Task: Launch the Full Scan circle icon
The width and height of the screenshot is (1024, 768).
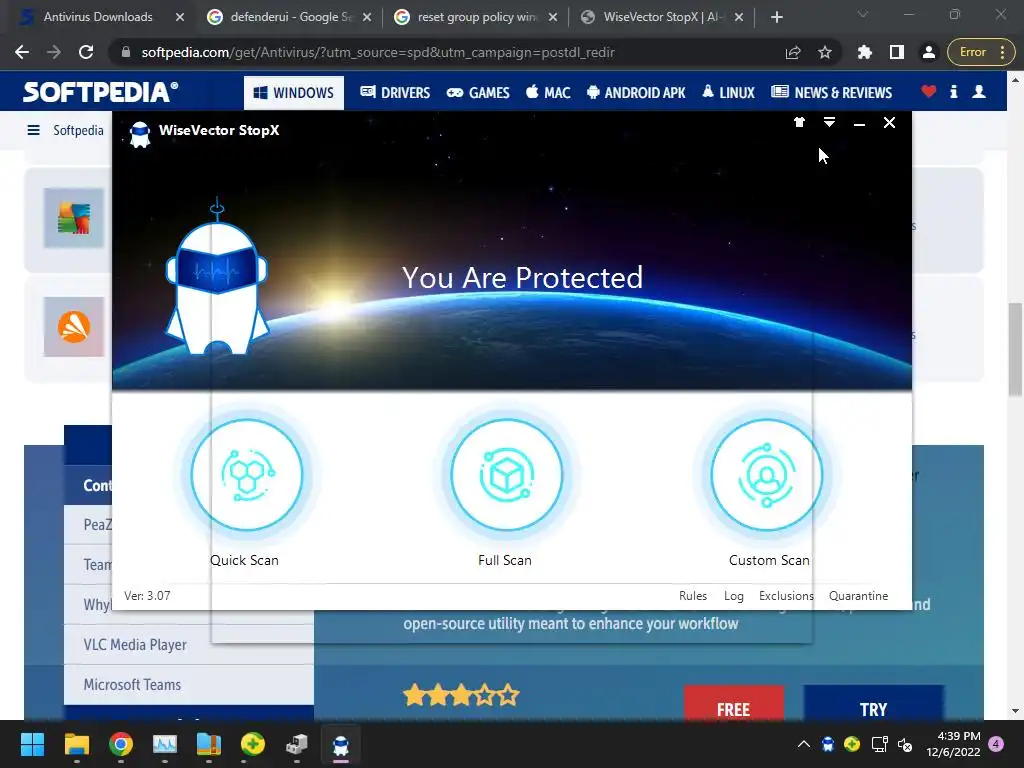Action: click(506, 475)
